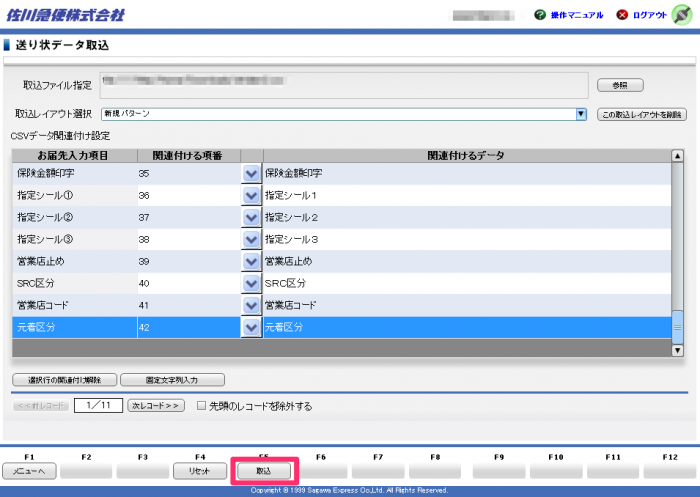Click the F1 メニューへ button
700x497 pixels.
click(29, 471)
